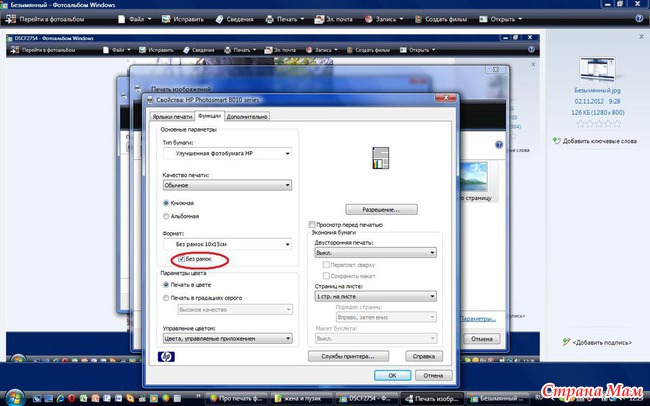Open the Высокое качество dropdown
The image size is (650, 406).
click(x=235, y=309)
